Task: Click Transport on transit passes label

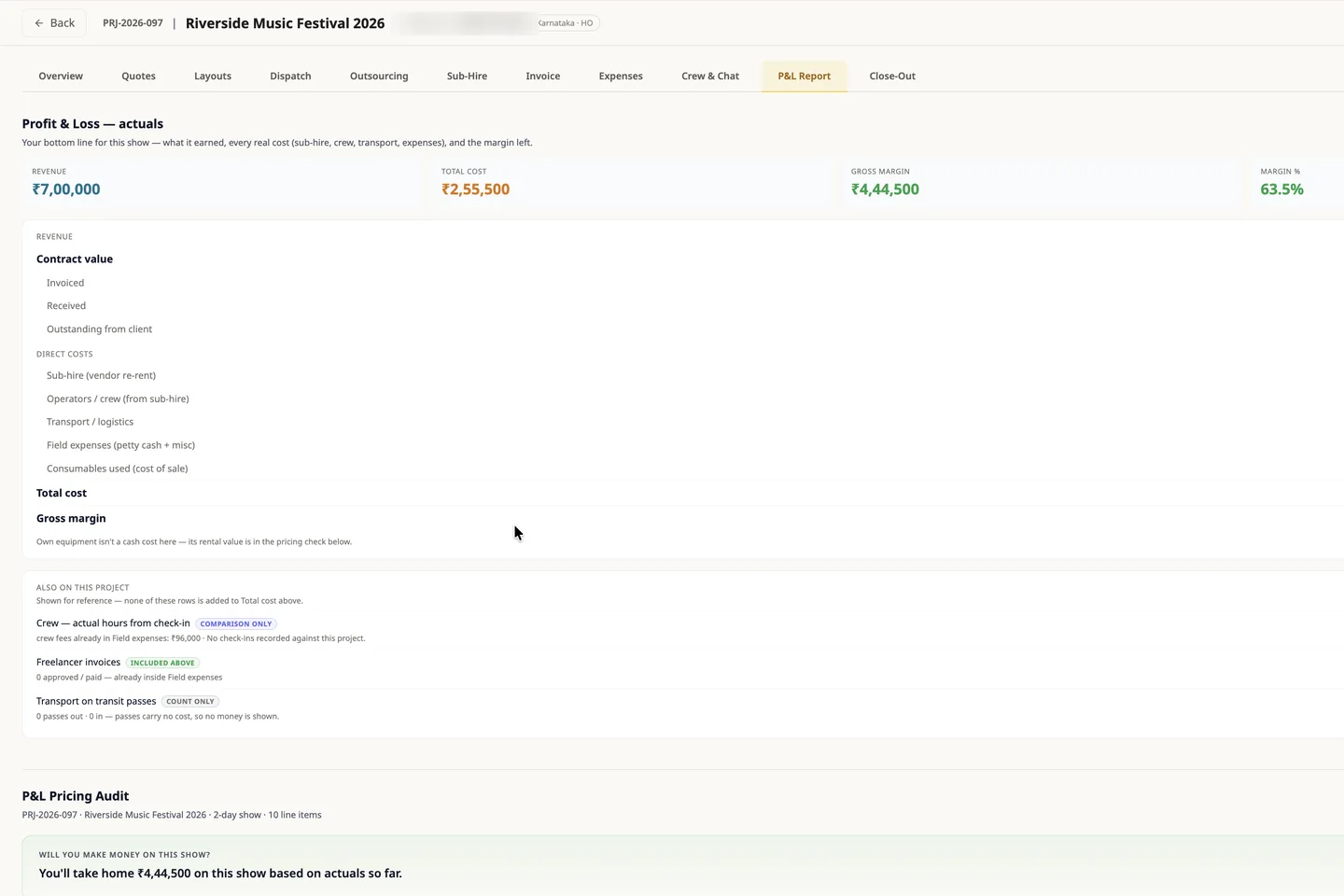Action: point(96,702)
